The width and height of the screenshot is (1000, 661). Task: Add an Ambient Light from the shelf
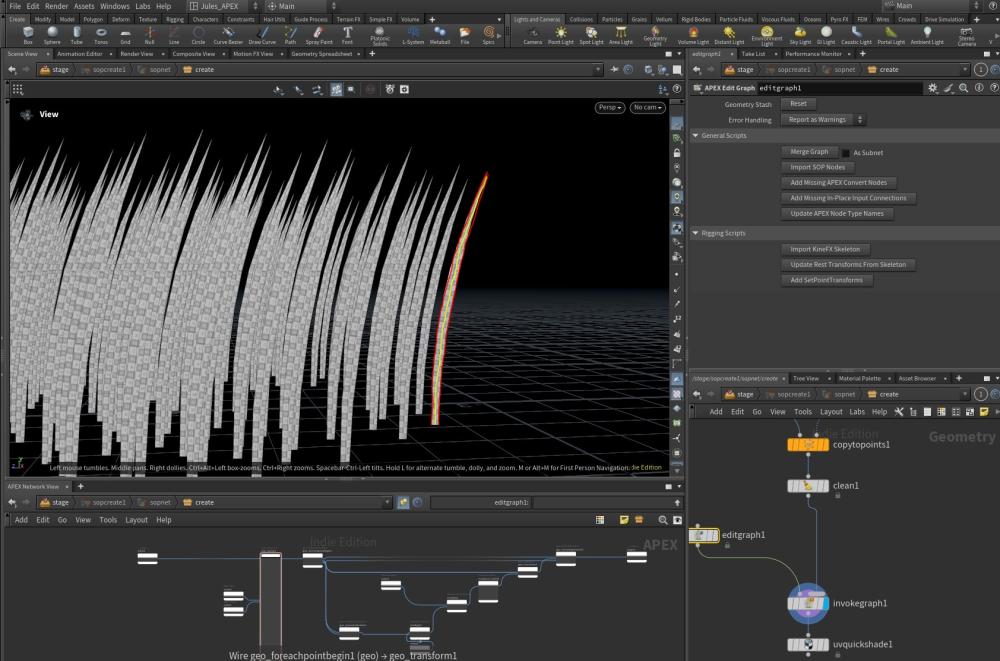click(927, 35)
